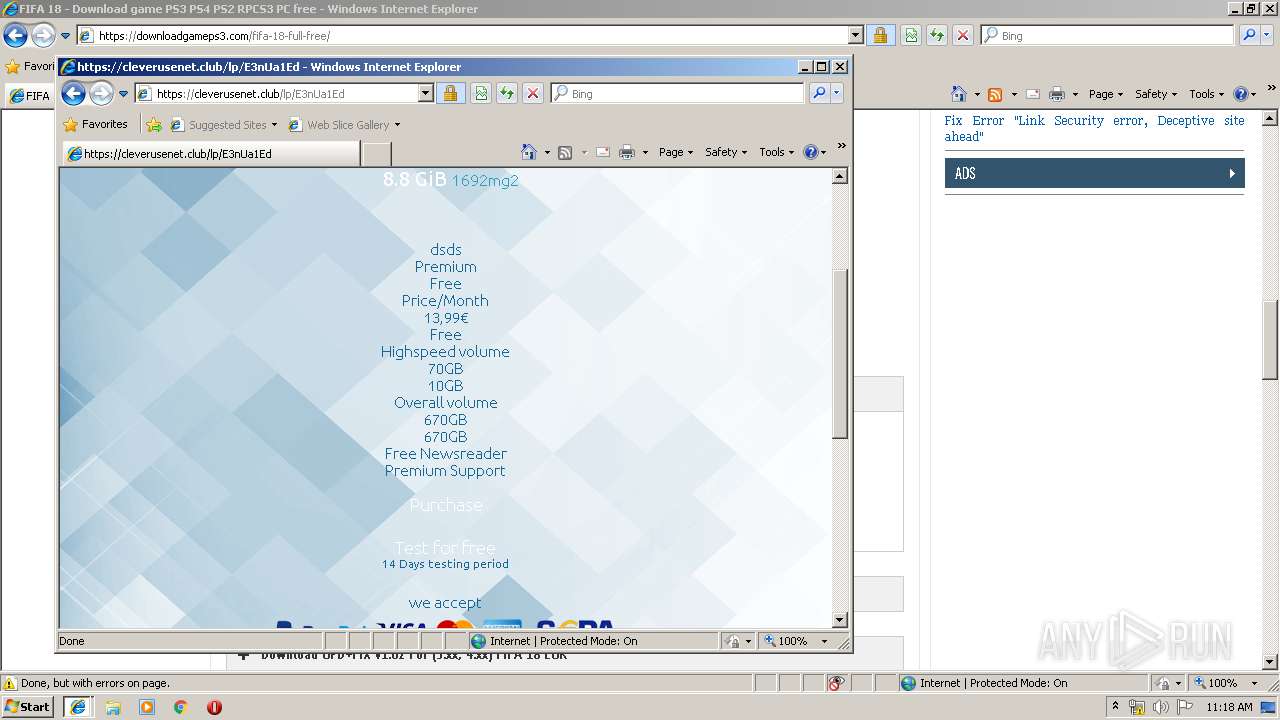
Task: Click Compatibility View icon in popup address bar
Action: click(481, 93)
